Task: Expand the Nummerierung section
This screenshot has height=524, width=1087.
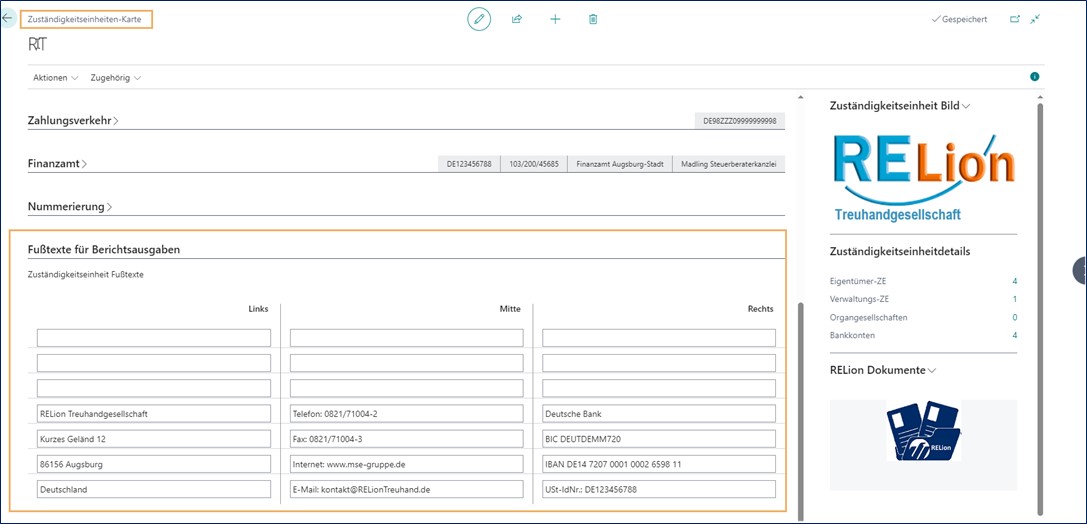Action: 70,207
